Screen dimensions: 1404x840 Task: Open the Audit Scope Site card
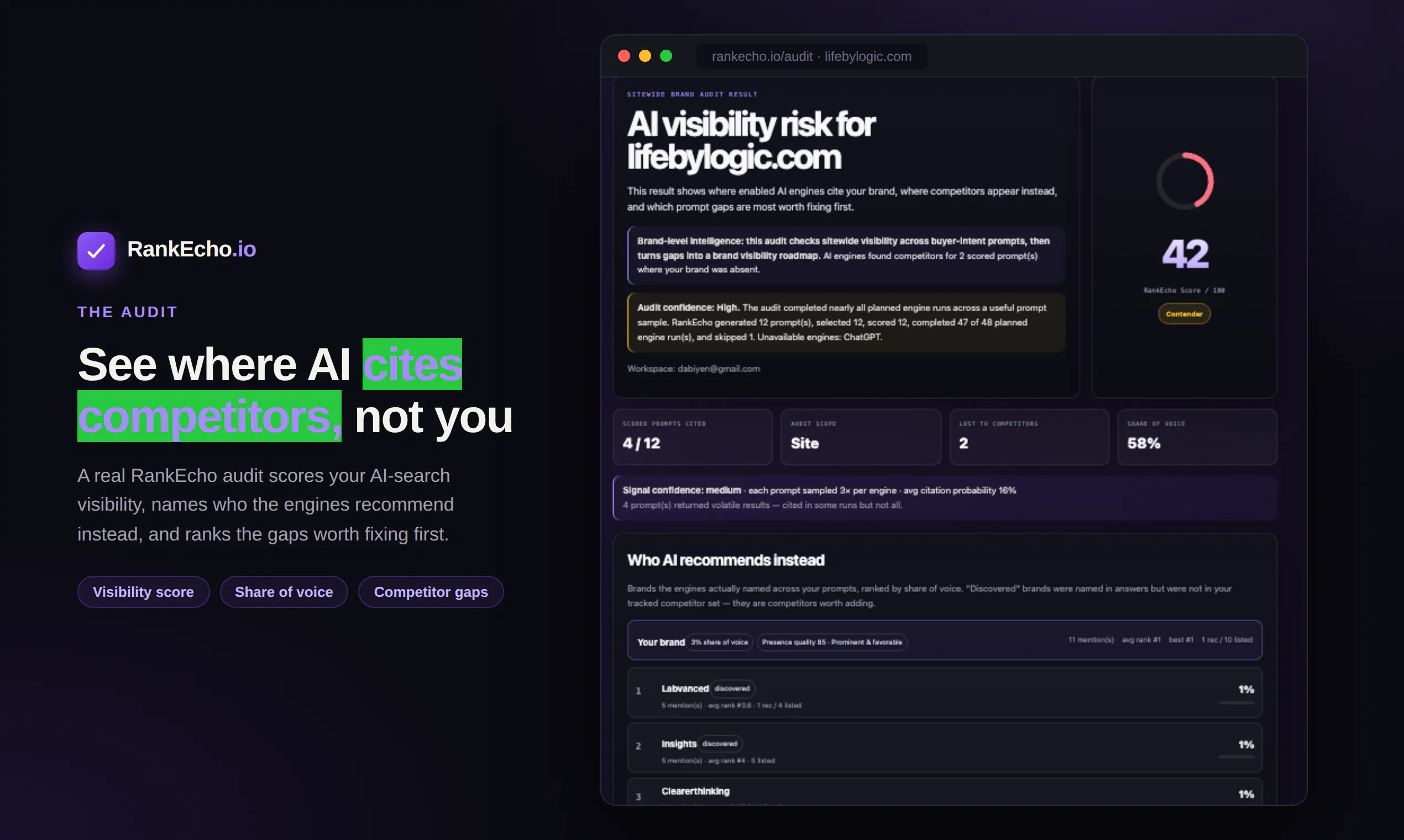[861, 437]
